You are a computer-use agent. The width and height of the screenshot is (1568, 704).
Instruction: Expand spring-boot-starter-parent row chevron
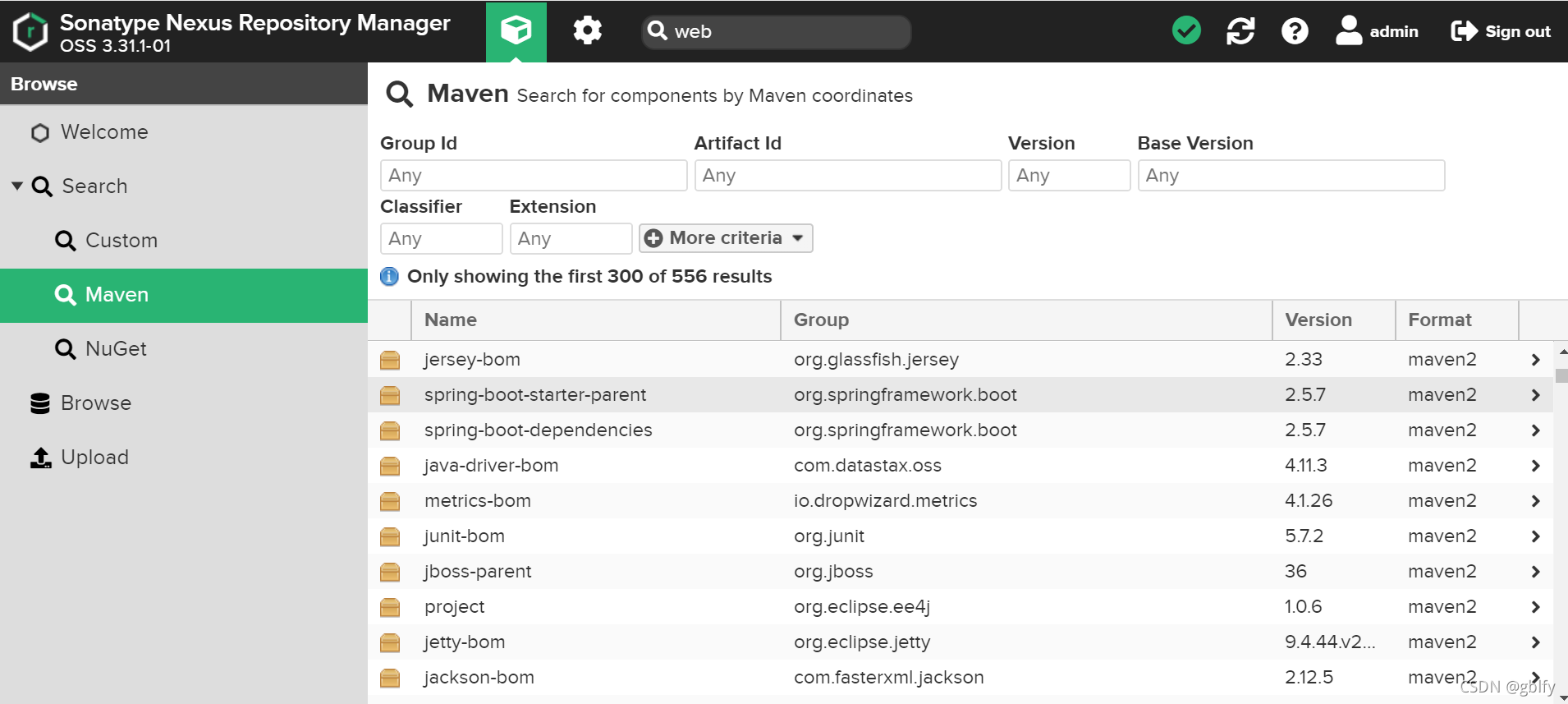click(1535, 395)
